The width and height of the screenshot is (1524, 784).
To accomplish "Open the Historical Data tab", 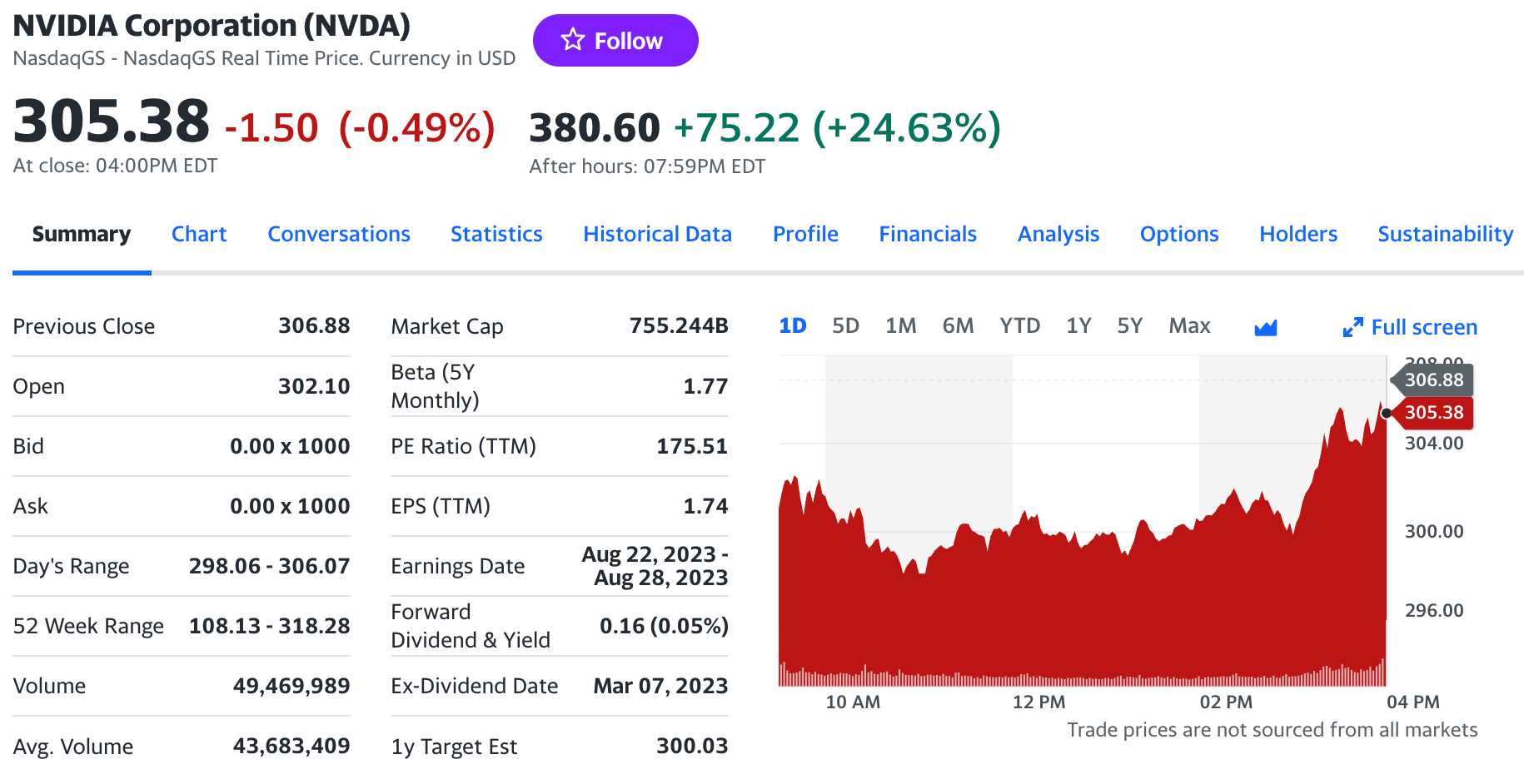I will [657, 235].
